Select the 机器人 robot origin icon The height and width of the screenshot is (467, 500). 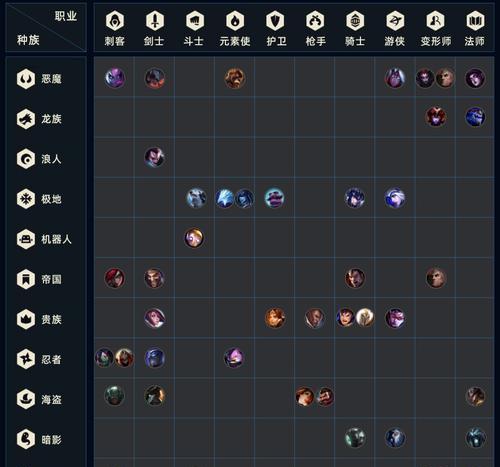(26, 239)
